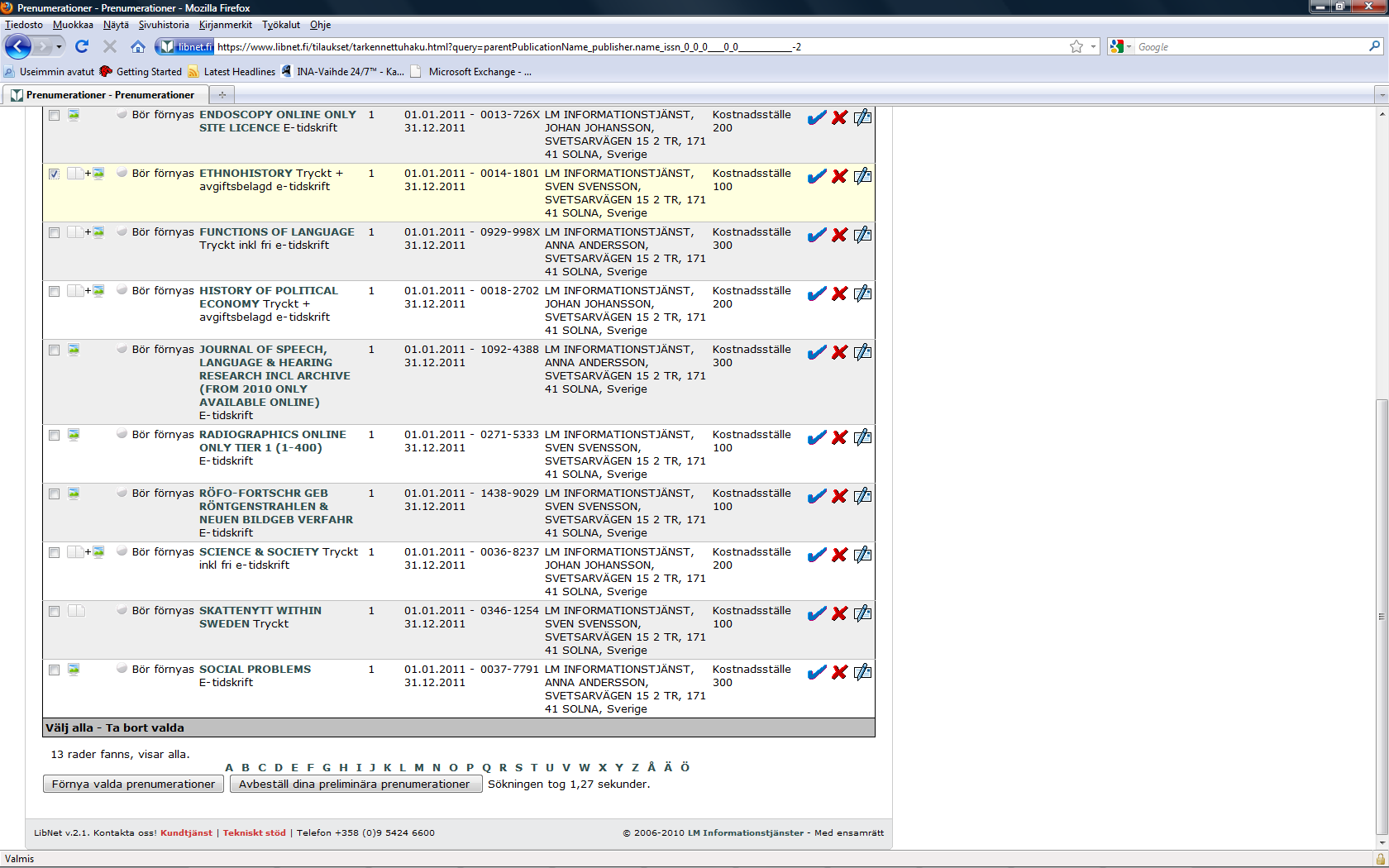Click Förnya valda prenumerationer button

point(133,784)
